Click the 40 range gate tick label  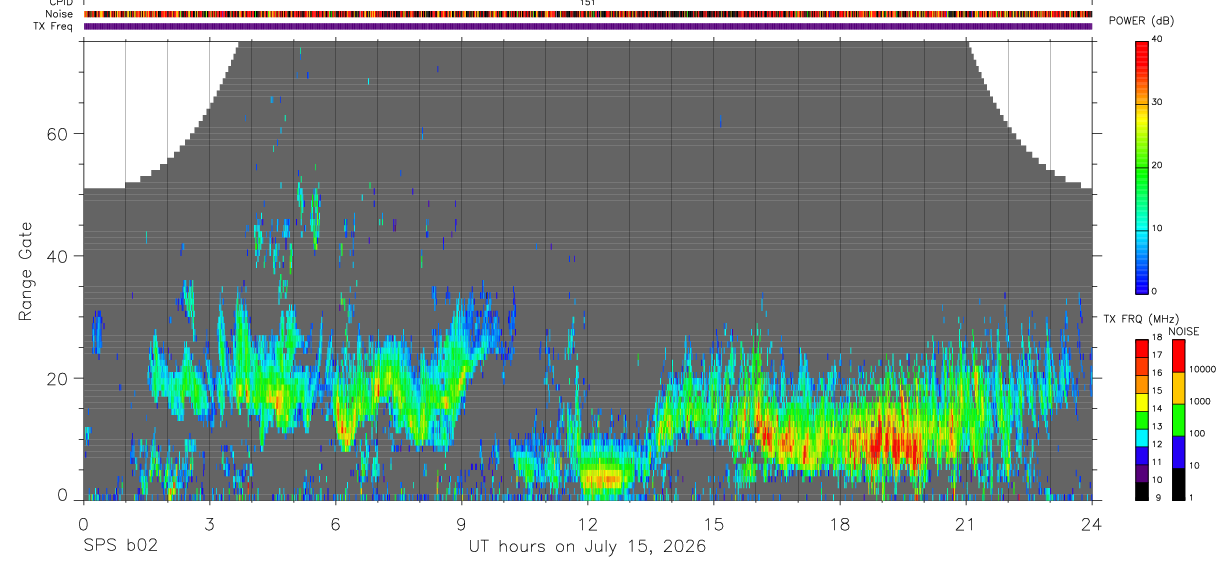tap(62, 256)
